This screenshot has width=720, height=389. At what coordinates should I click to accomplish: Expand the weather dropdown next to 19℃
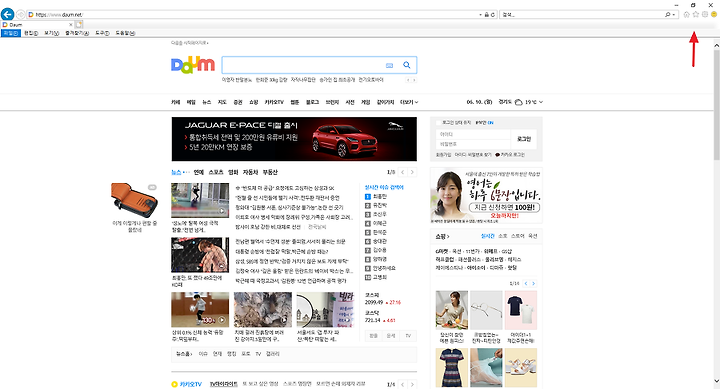(x=541, y=102)
